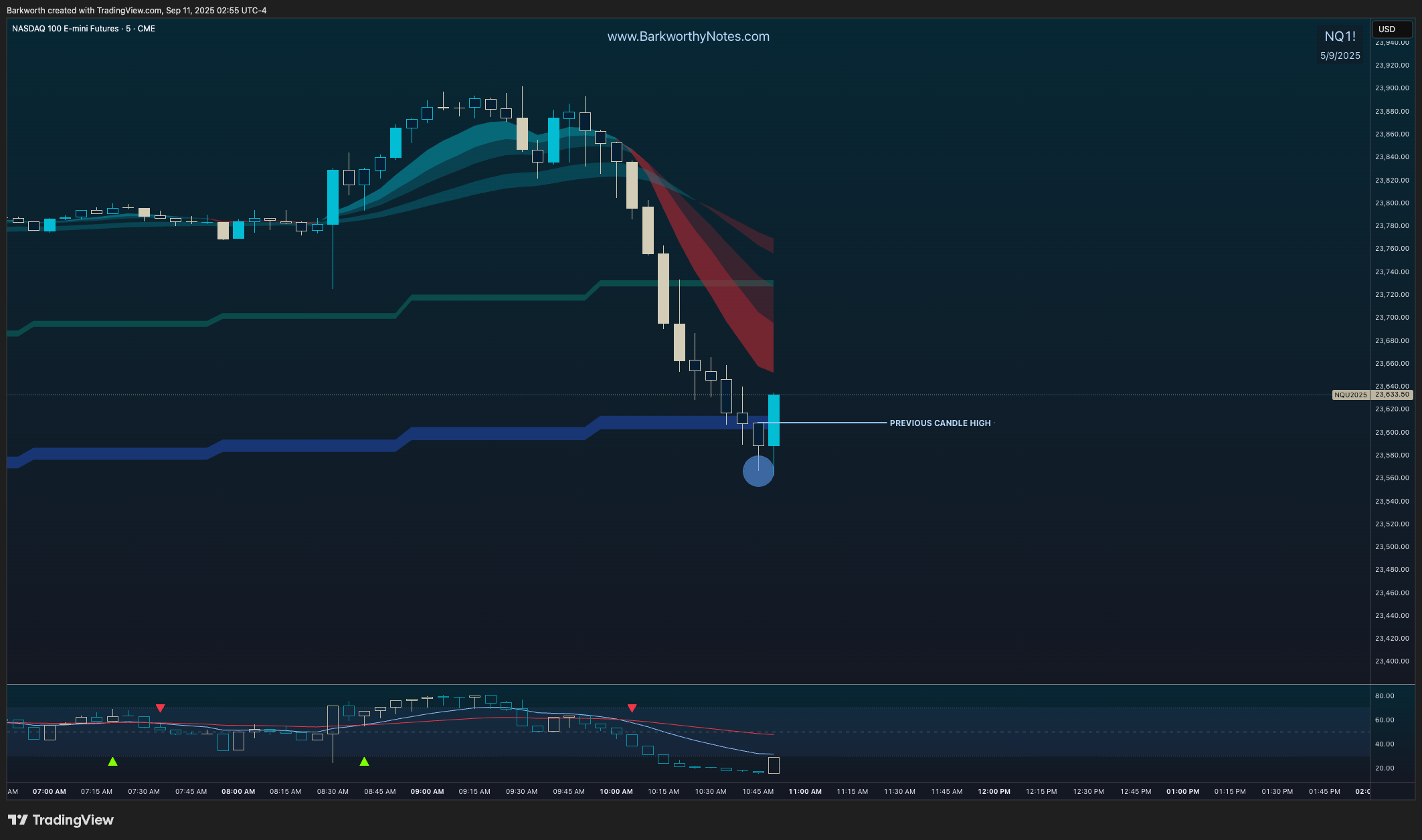Image resolution: width=1422 pixels, height=840 pixels.
Task: Click the 5/9/2025 date text
Action: (1340, 56)
